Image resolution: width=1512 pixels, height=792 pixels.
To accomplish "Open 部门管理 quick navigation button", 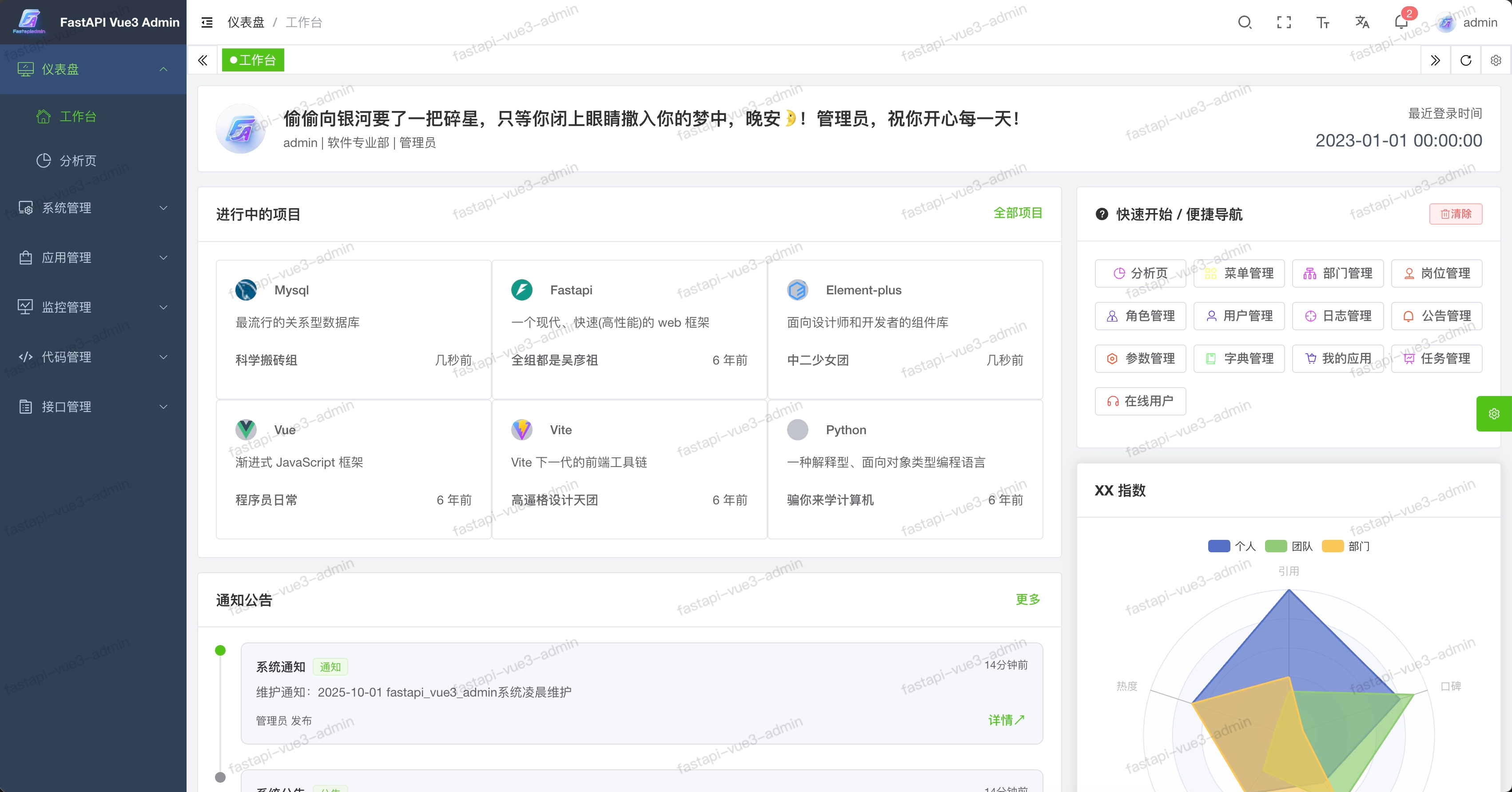I will [x=1338, y=273].
